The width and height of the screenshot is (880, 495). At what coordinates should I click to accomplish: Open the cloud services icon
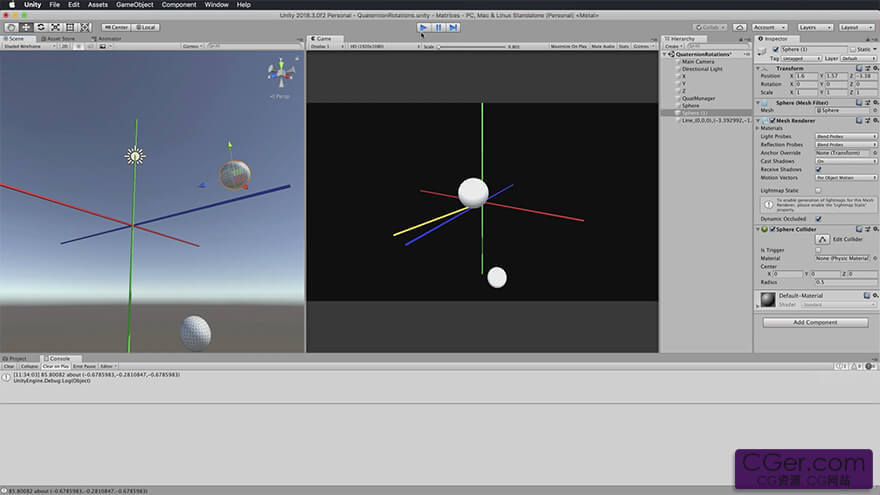tap(740, 27)
